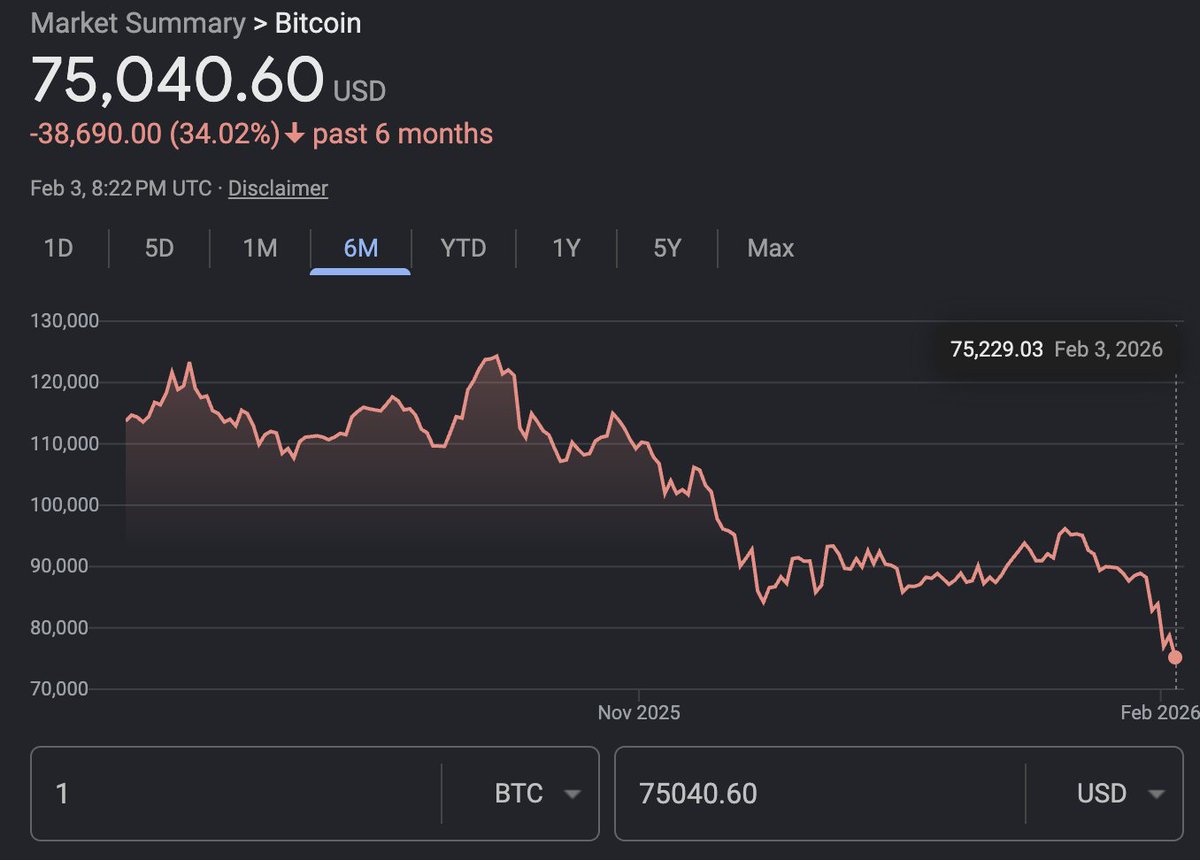This screenshot has width=1200, height=860.
Task: Click the 120,000 y-axis label
Action: pyautogui.click(x=64, y=382)
